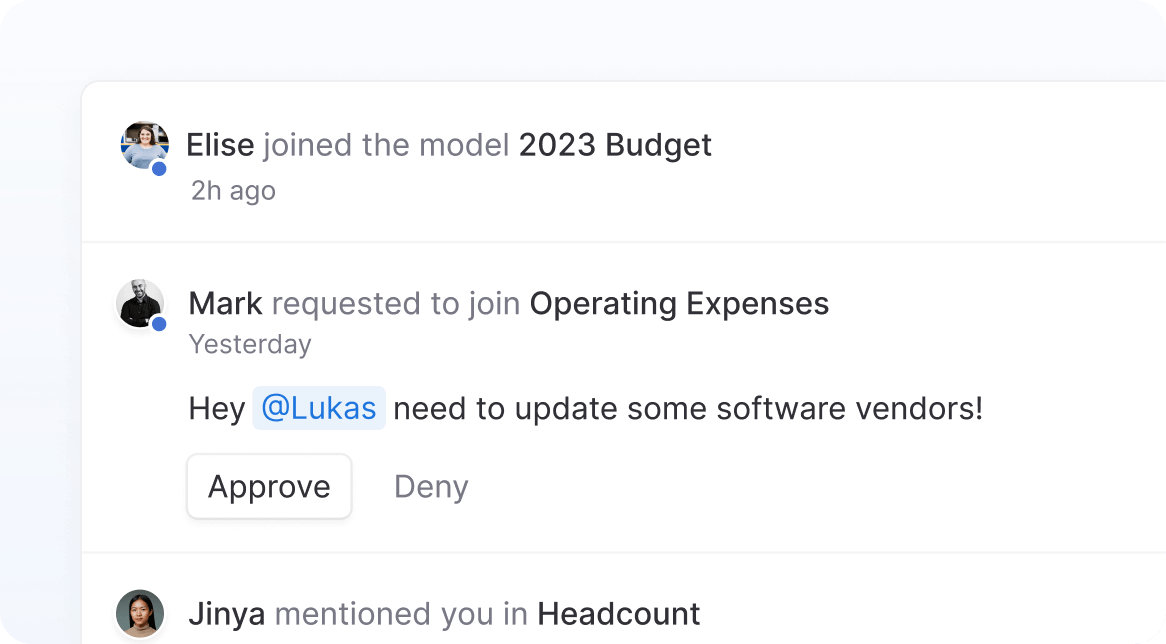Open the 2023 Budget model link
The width and height of the screenshot is (1166, 644).
pyautogui.click(x=615, y=145)
